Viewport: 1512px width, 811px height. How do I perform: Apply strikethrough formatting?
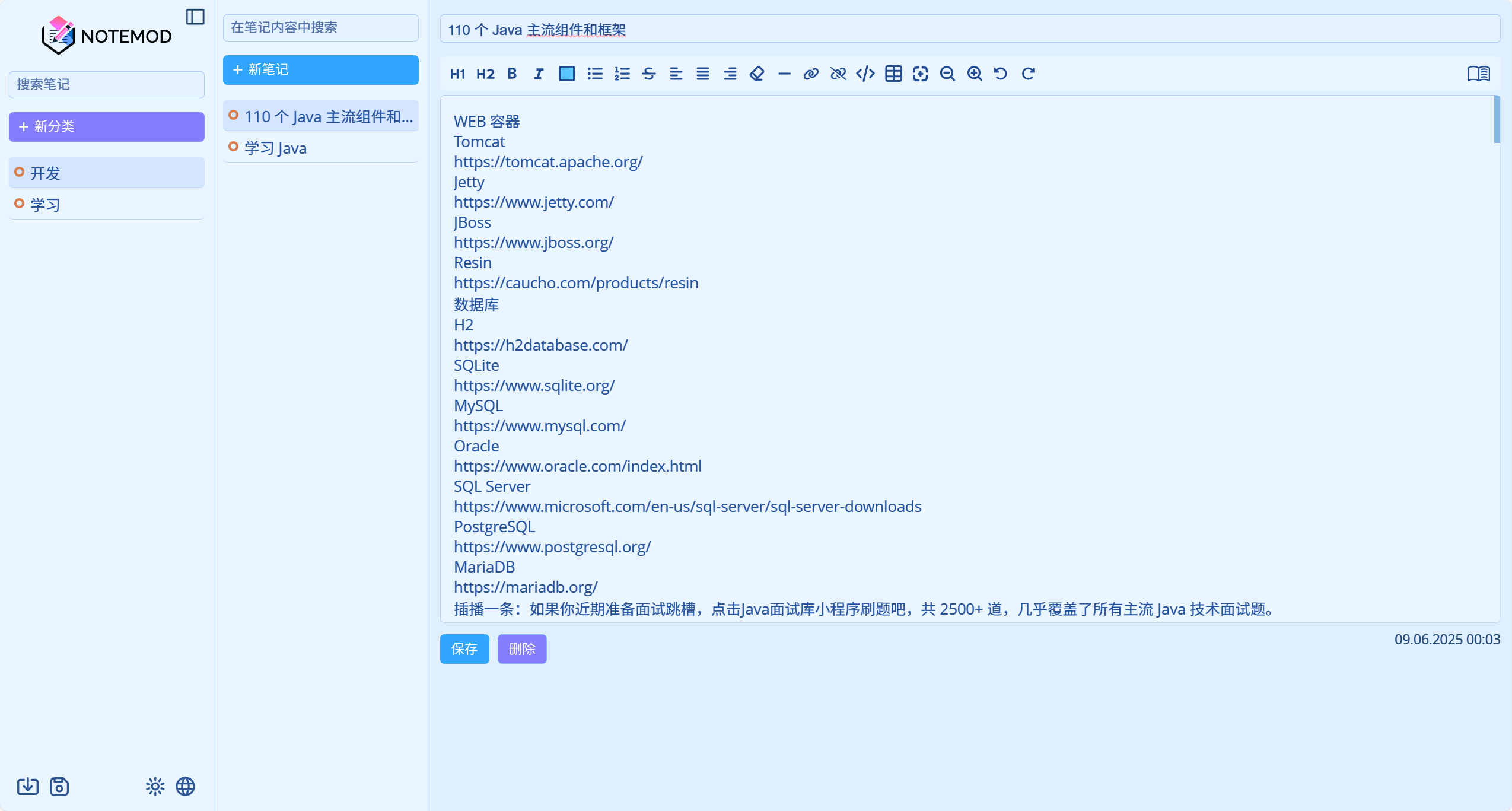tap(649, 74)
